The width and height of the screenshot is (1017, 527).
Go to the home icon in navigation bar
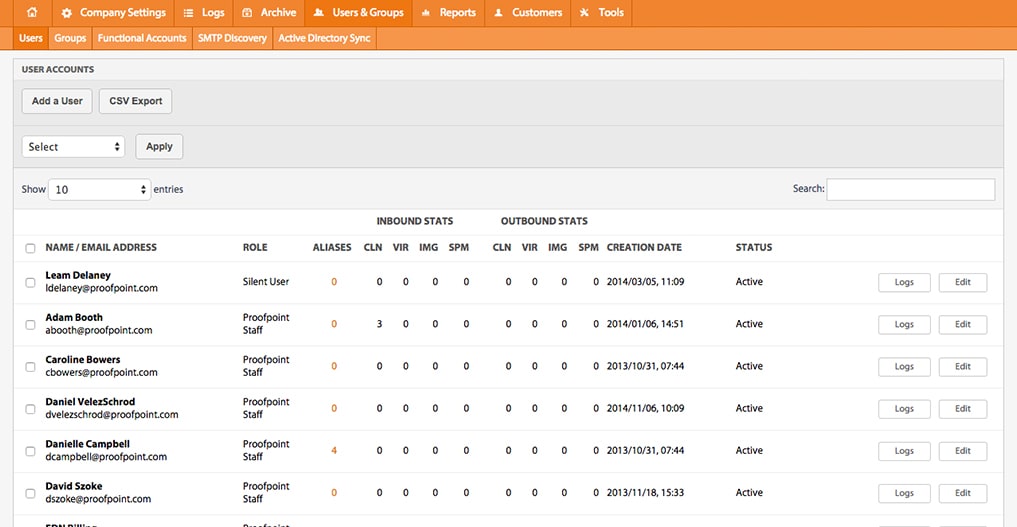click(x=32, y=12)
